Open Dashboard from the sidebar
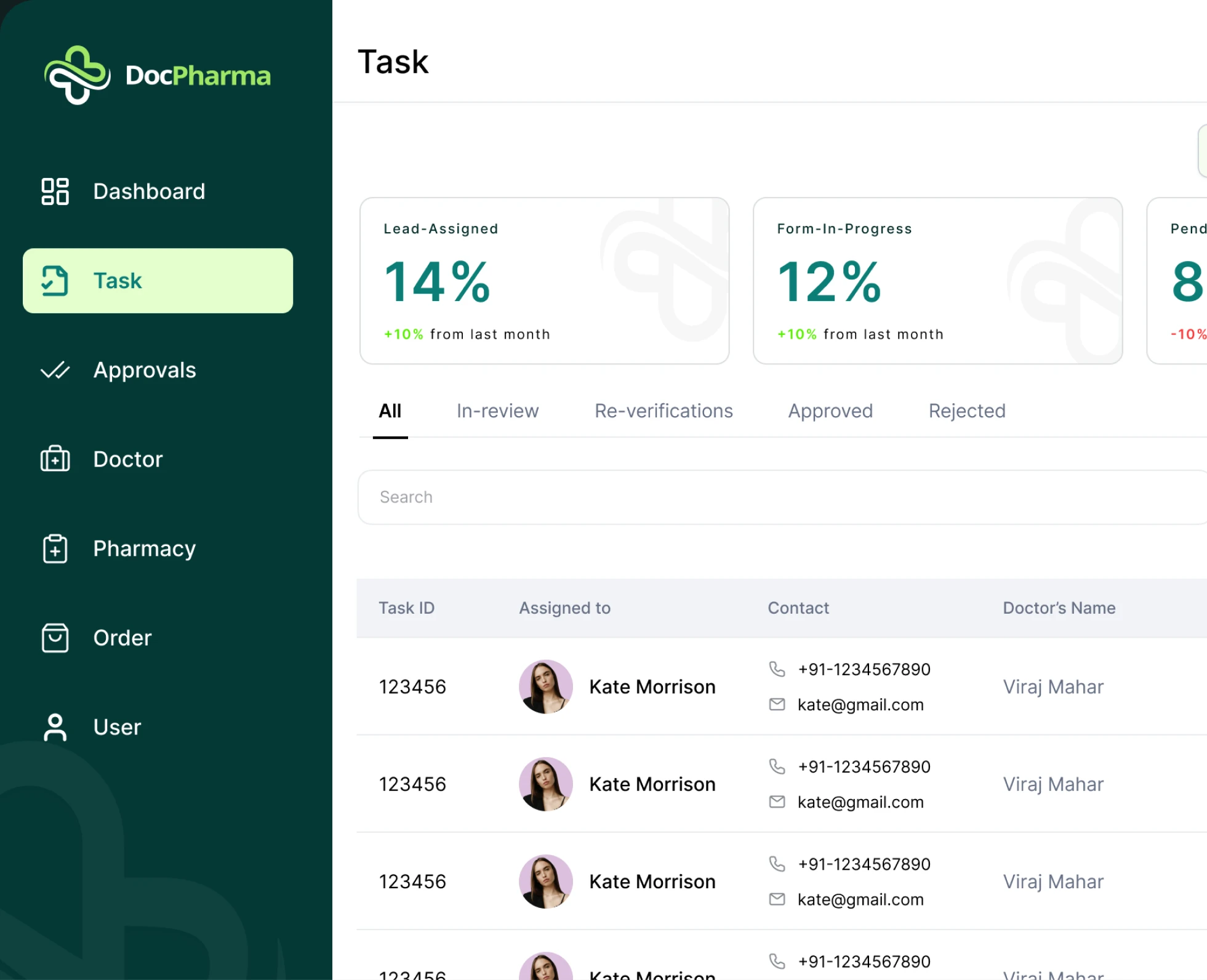Viewport: 1207px width, 980px height. (149, 191)
